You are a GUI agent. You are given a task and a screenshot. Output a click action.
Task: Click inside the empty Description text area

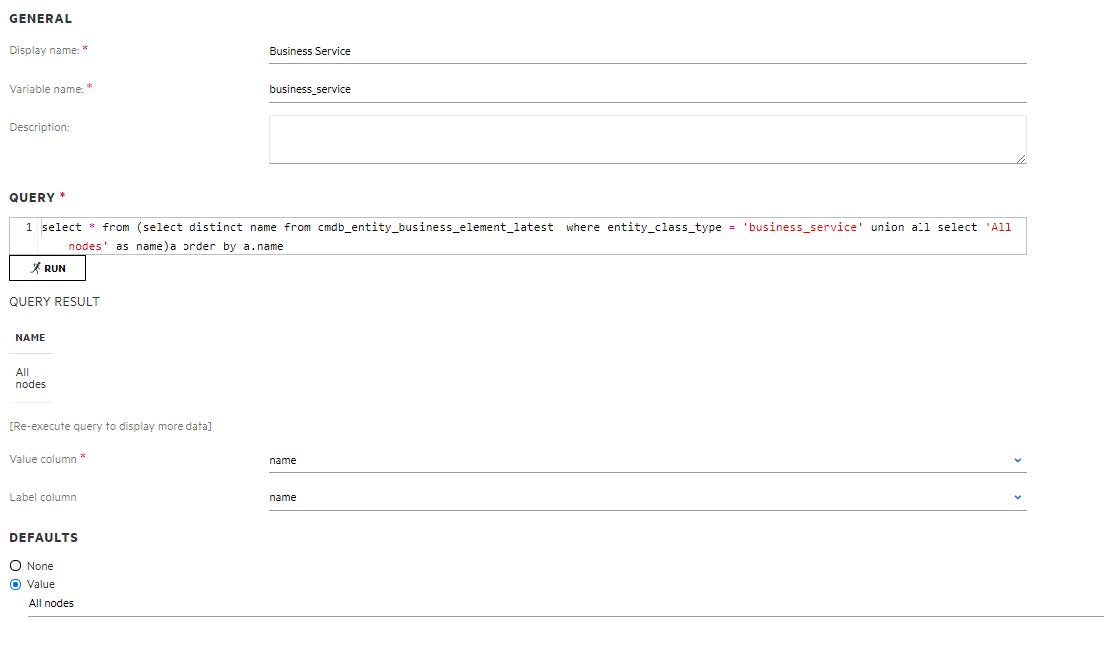click(646, 138)
